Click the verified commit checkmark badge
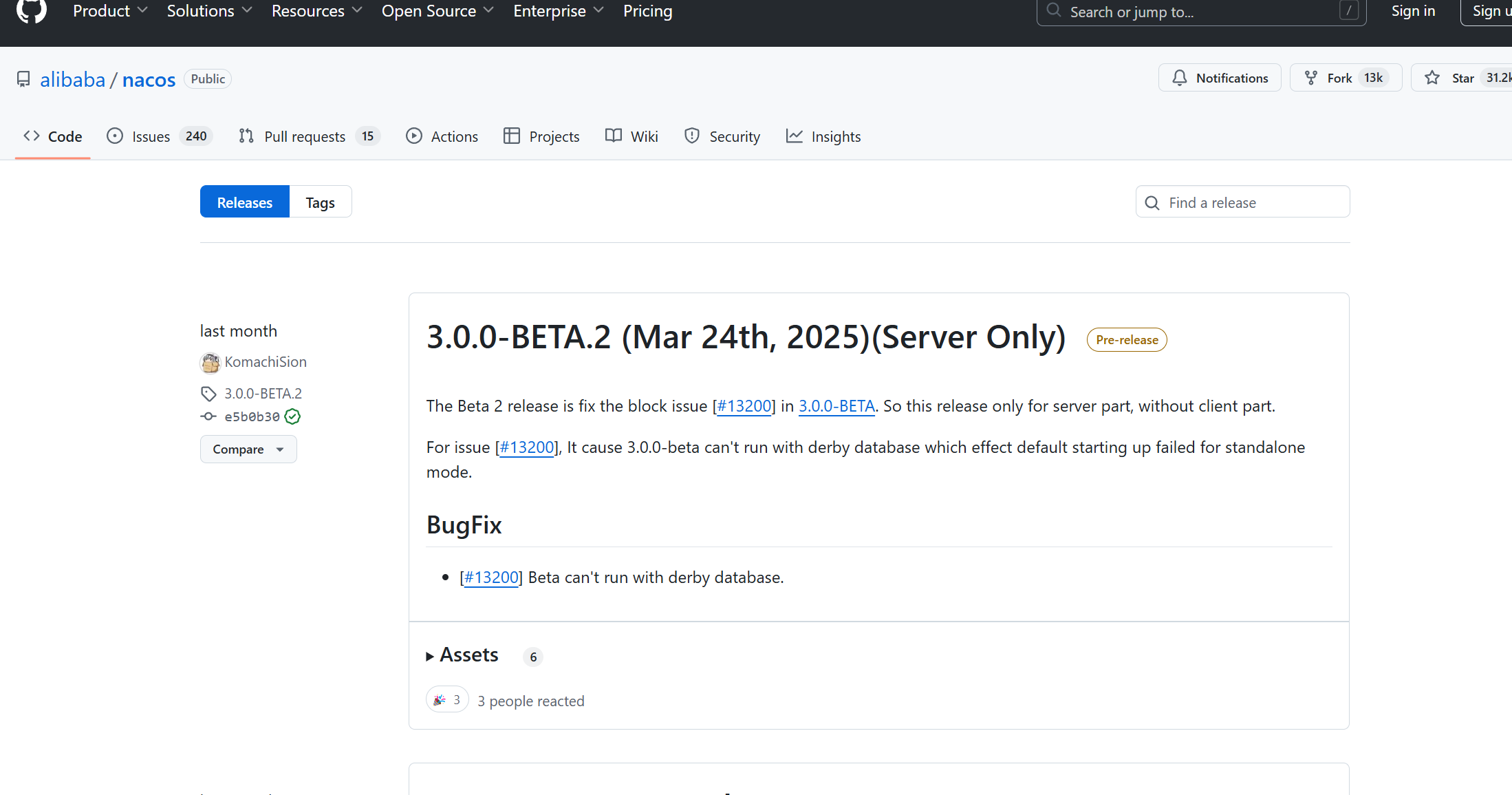The image size is (1512, 795). tap(292, 416)
